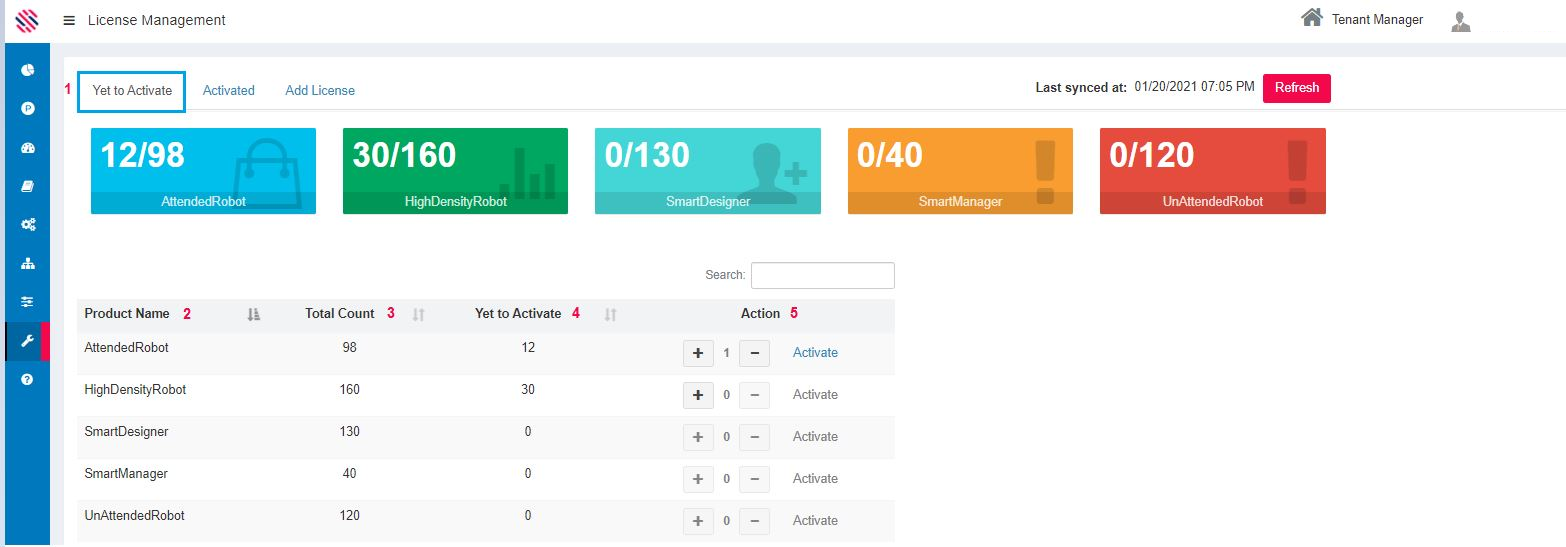
Task: Toggle the hamburger menu icon
Action: (x=69, y=20)
